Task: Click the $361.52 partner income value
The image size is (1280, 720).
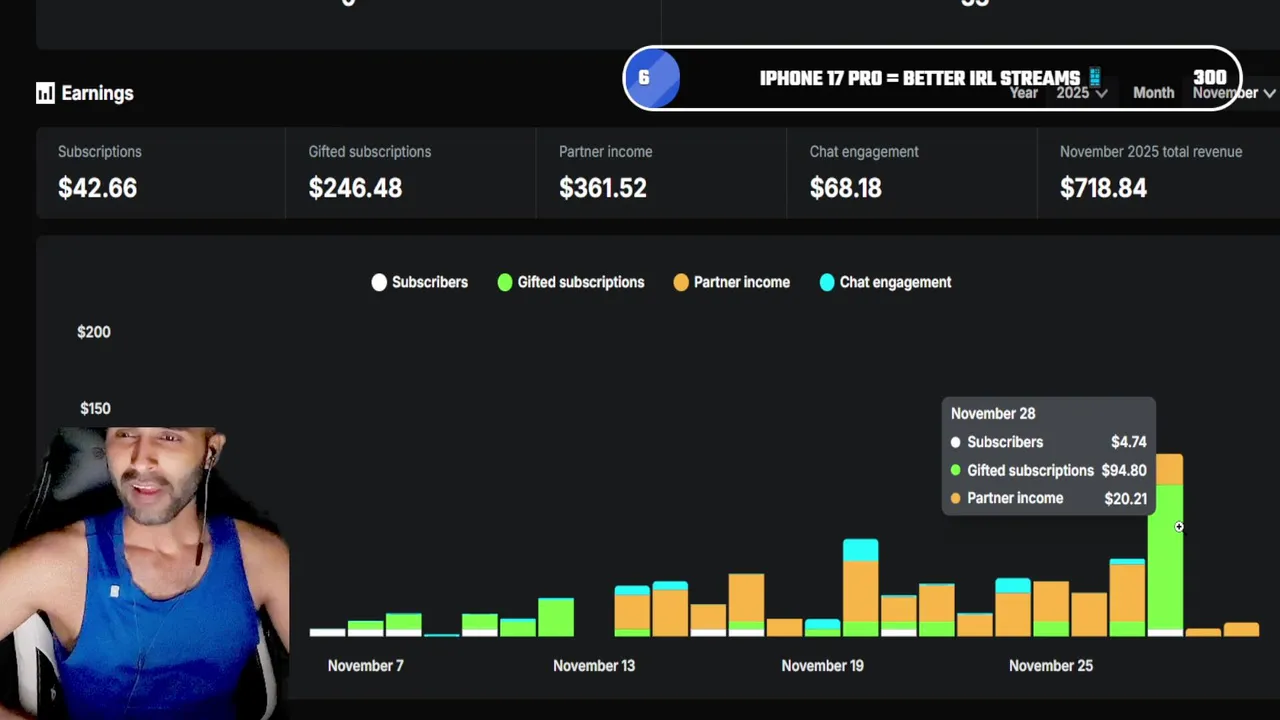Action: pyautogui.click(x=603, y=188)
